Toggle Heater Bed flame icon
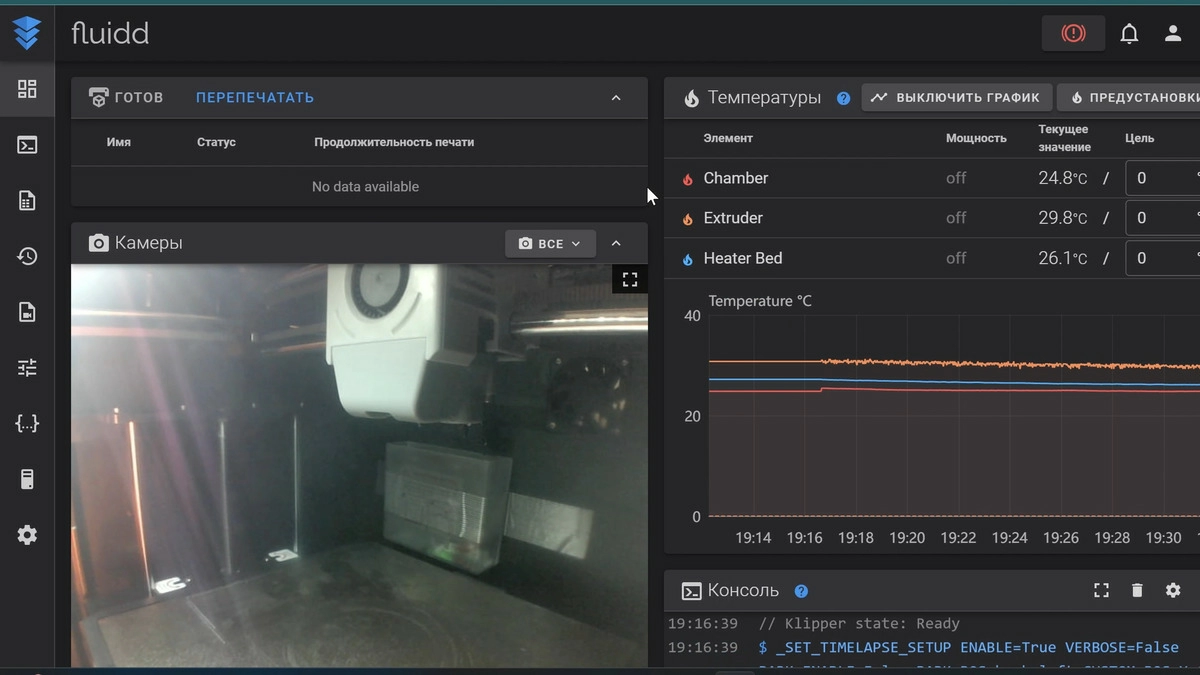The width and height of the screenshot is (1200, 675). click(687, 258)
